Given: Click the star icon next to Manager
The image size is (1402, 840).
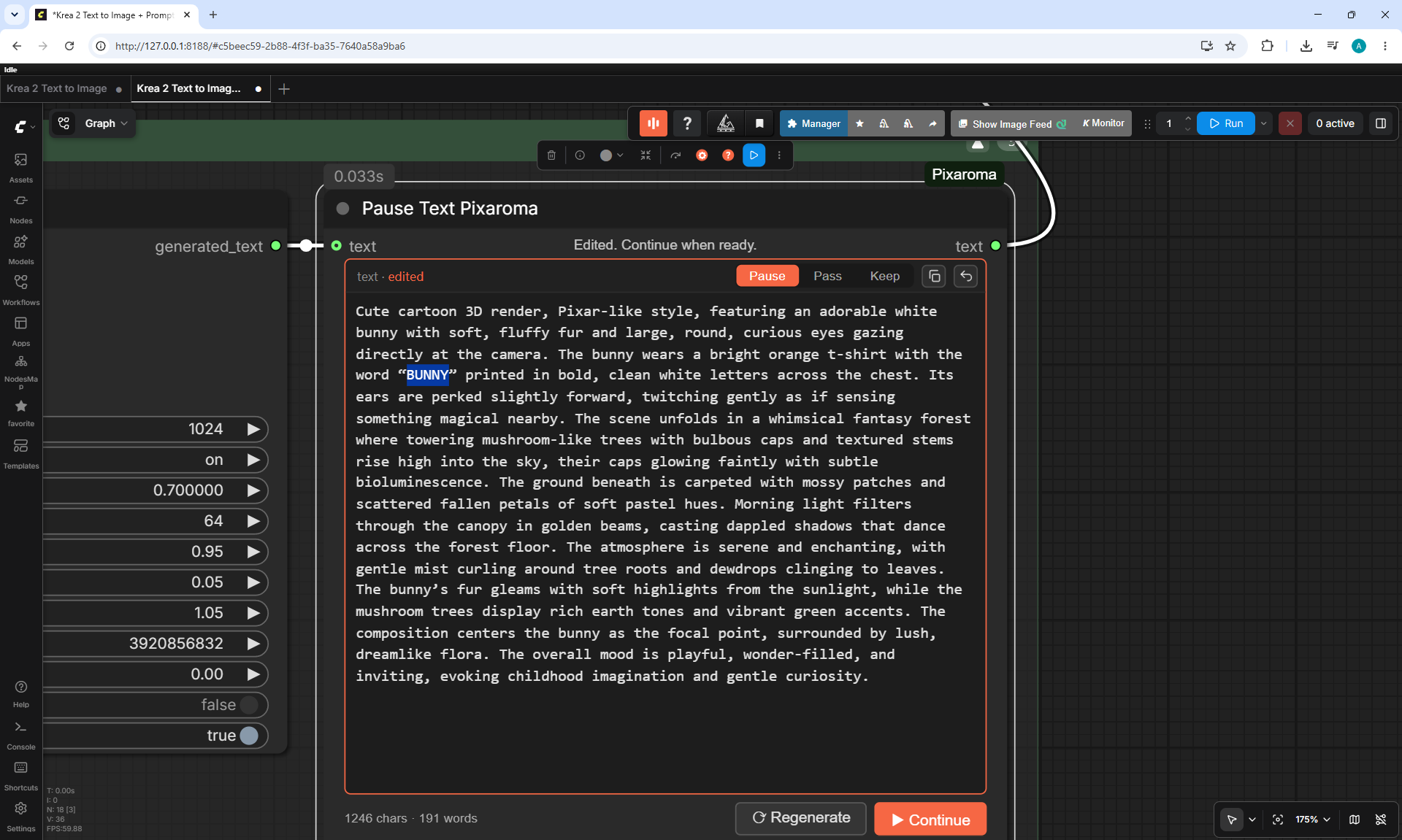Looking at the screenshot, I should (x=859, y=123).
